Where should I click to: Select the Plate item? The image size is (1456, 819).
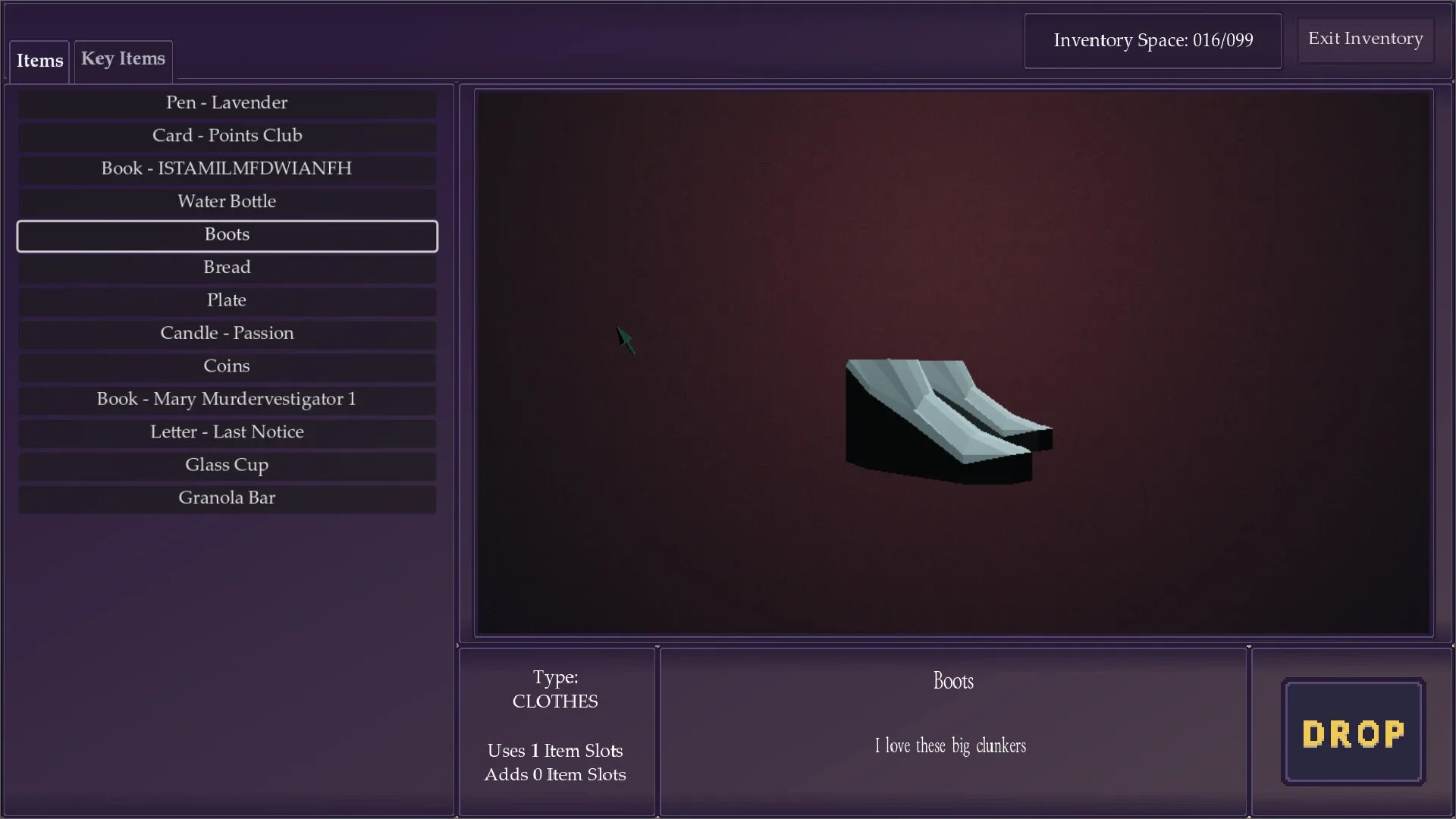click(x=227, y=300)
